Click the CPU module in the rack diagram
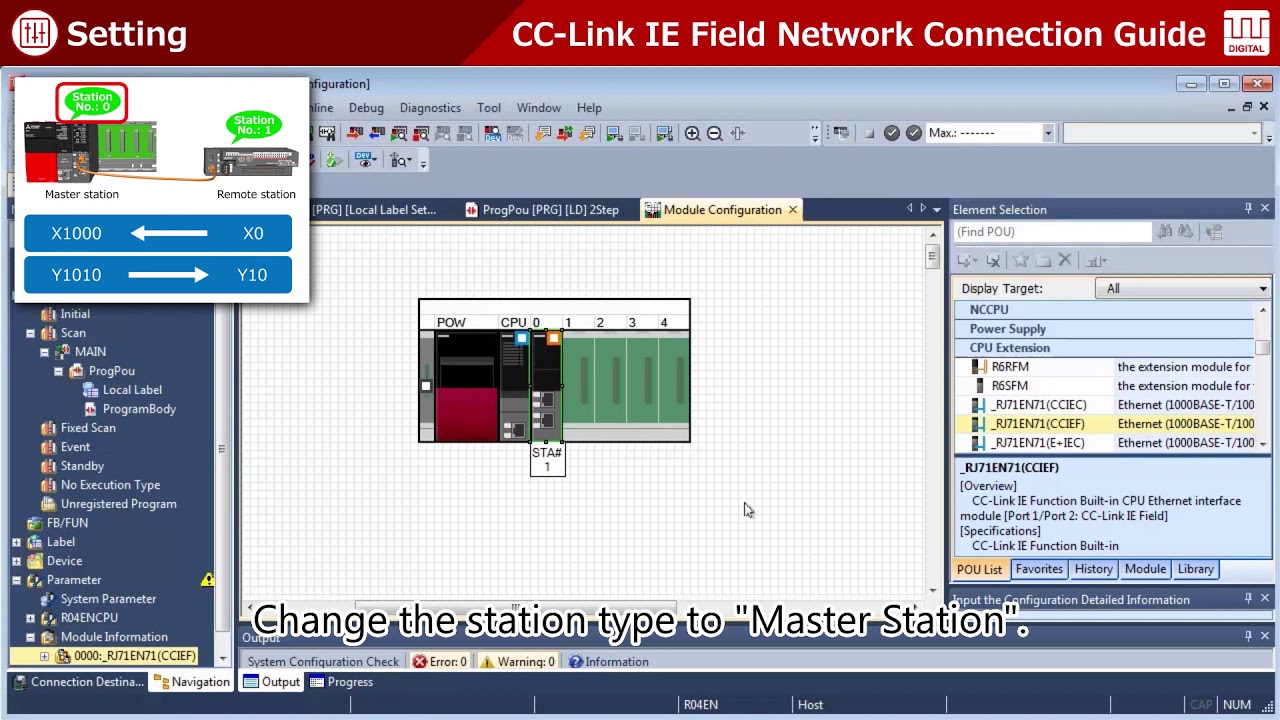The image size is (1280, 720). tap(514, 385)
